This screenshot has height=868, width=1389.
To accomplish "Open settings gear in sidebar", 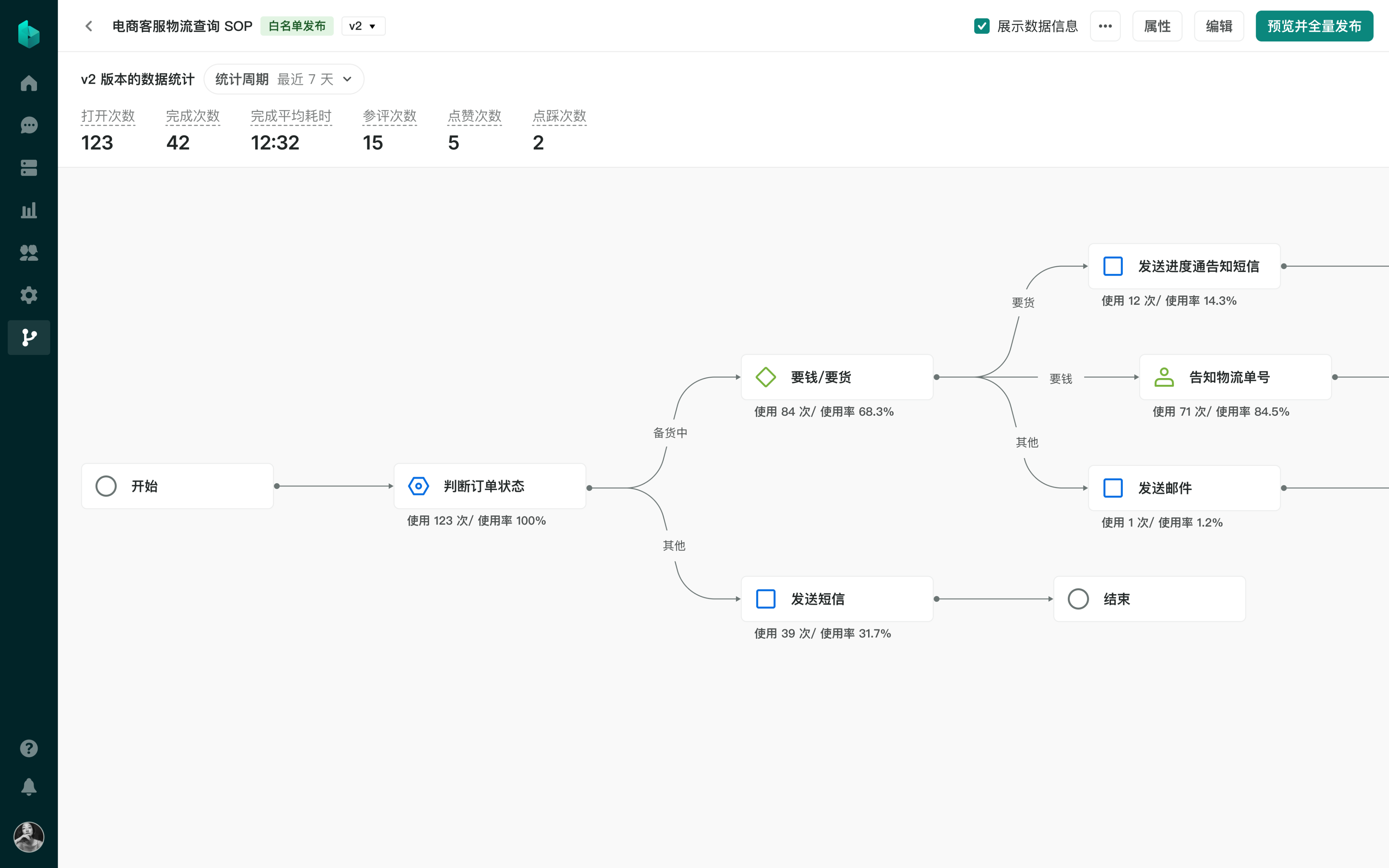I will (29, 295).
